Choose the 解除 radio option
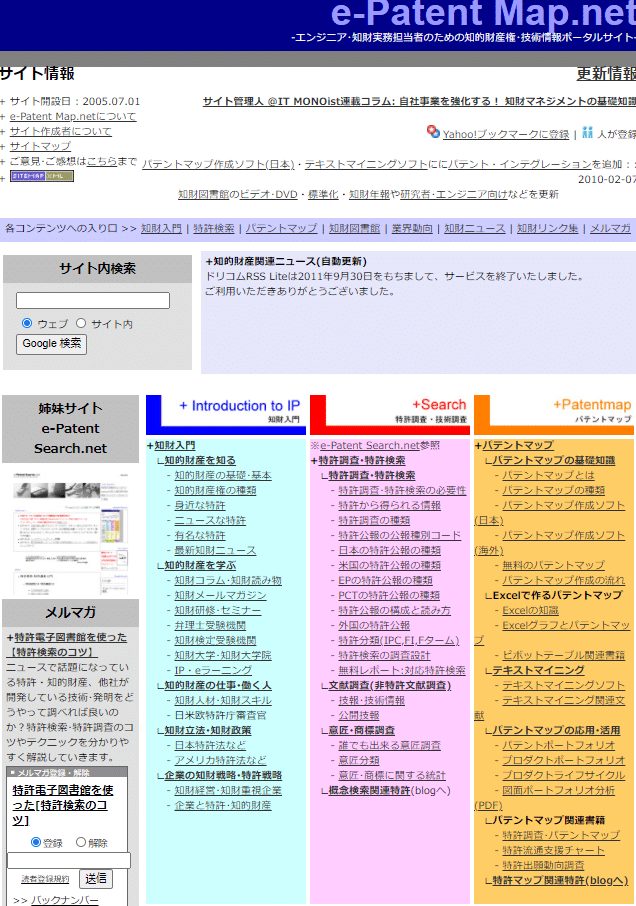636x906 pixels. [x=81, y=842]
